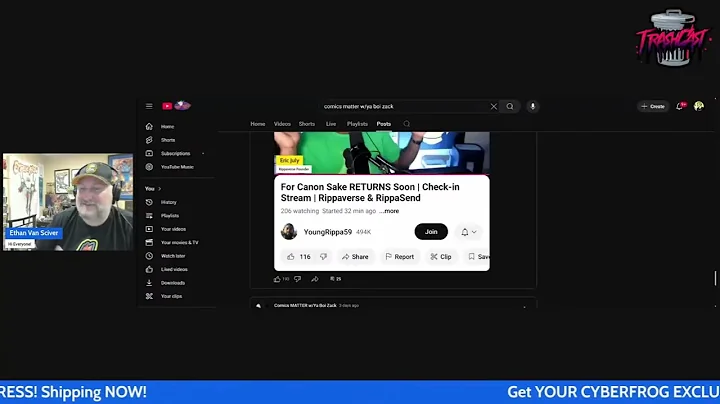Click the Trashcast logo
Screen dimensions: 720x404
tap(673, 39)
